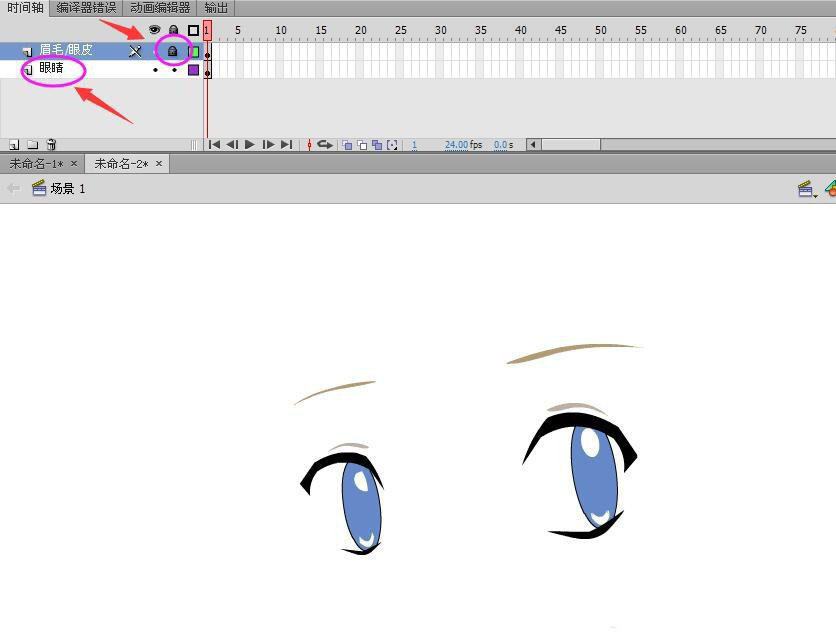Click edit multiple frames icon
836x643 pixels.
[x=377, y=145]
